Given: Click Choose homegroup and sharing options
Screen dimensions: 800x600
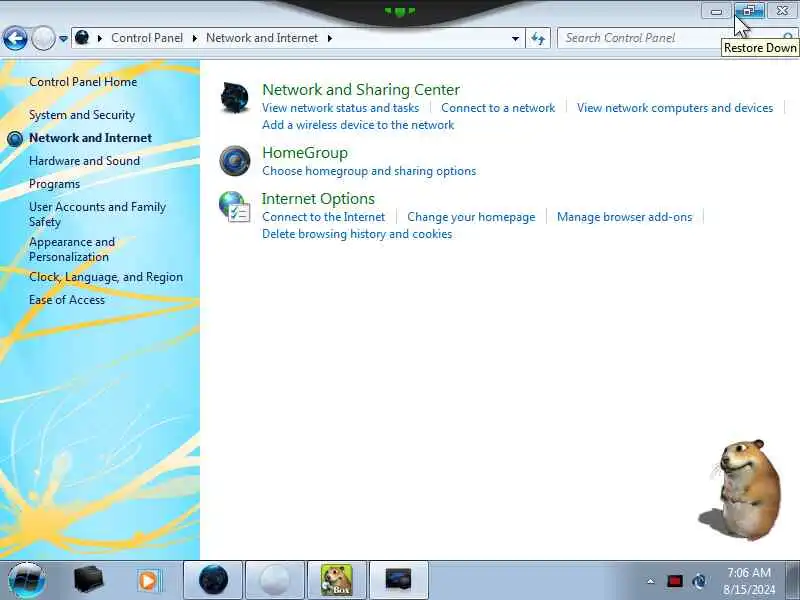Looking at the screenshot, I should (369, 171).
